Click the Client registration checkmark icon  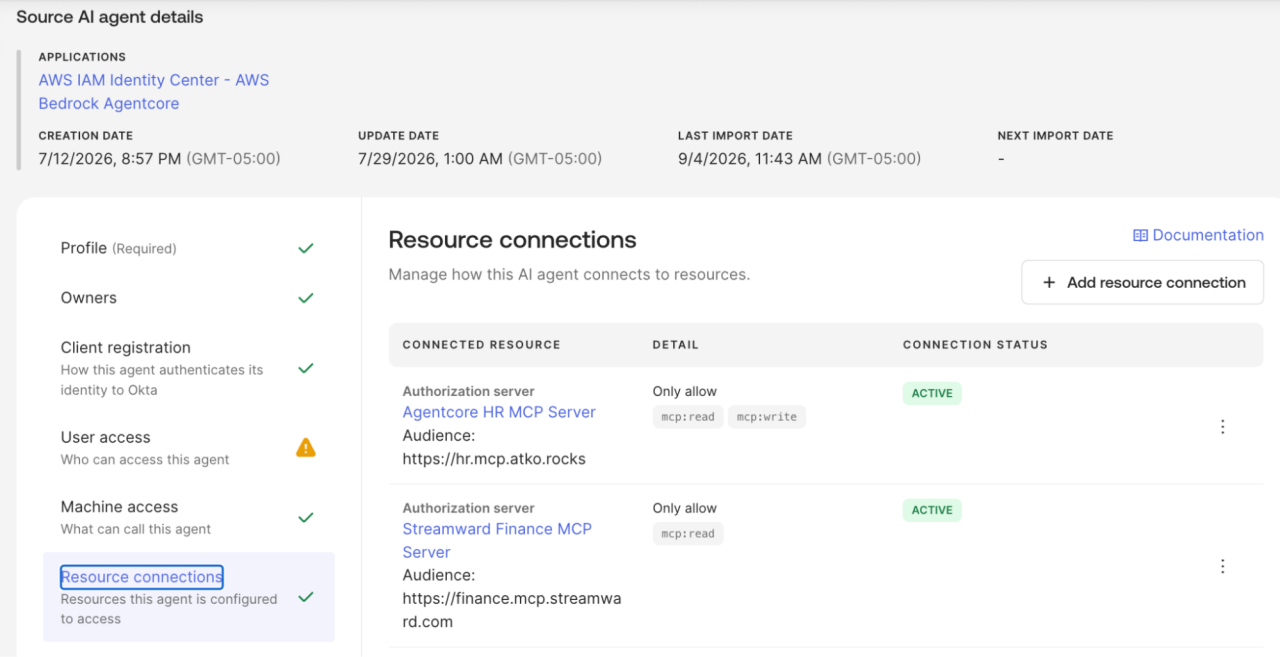[x=306, y=368]
